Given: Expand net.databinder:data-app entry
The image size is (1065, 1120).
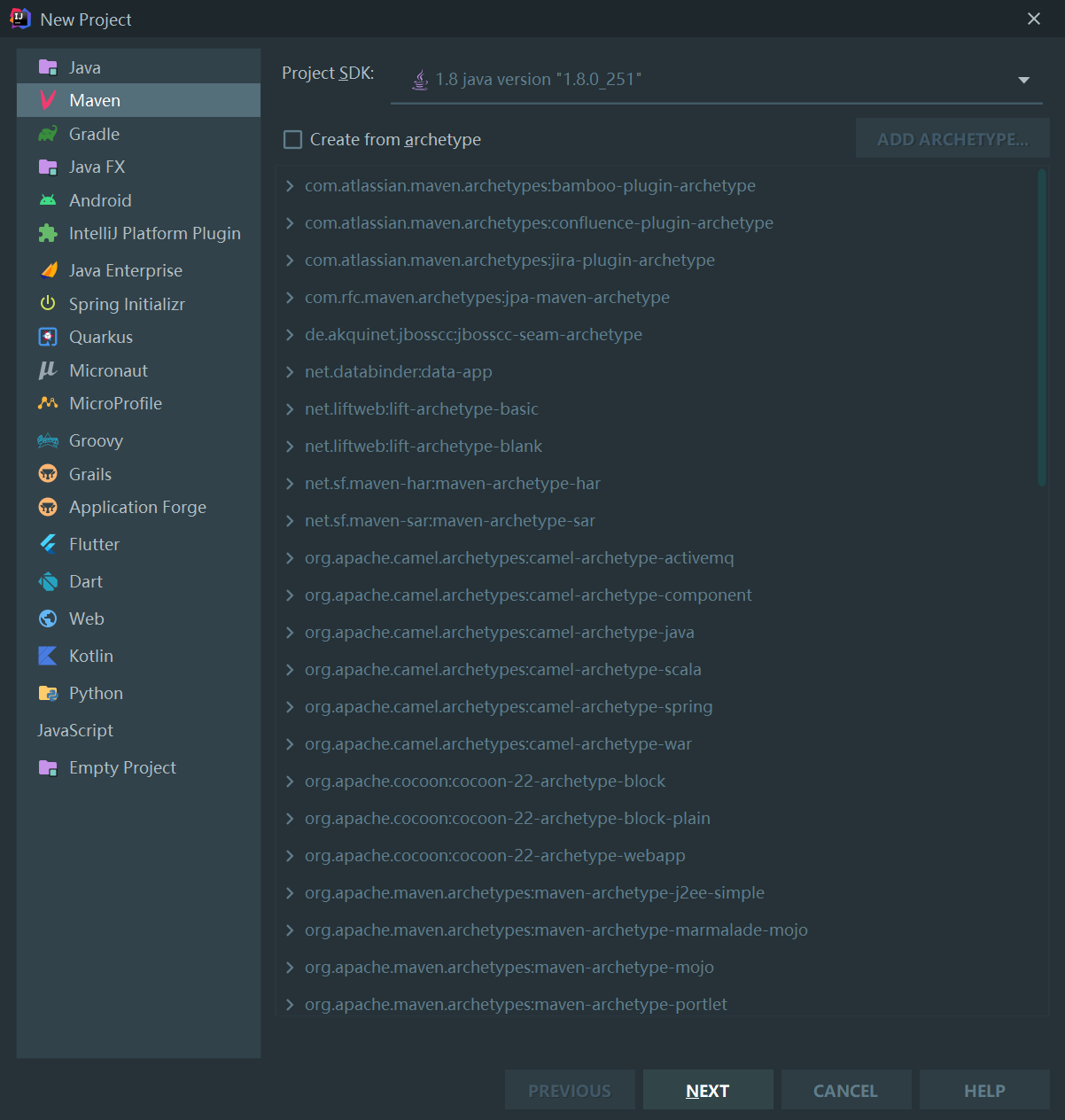Looking at the screenshot, I should point(290,371).
